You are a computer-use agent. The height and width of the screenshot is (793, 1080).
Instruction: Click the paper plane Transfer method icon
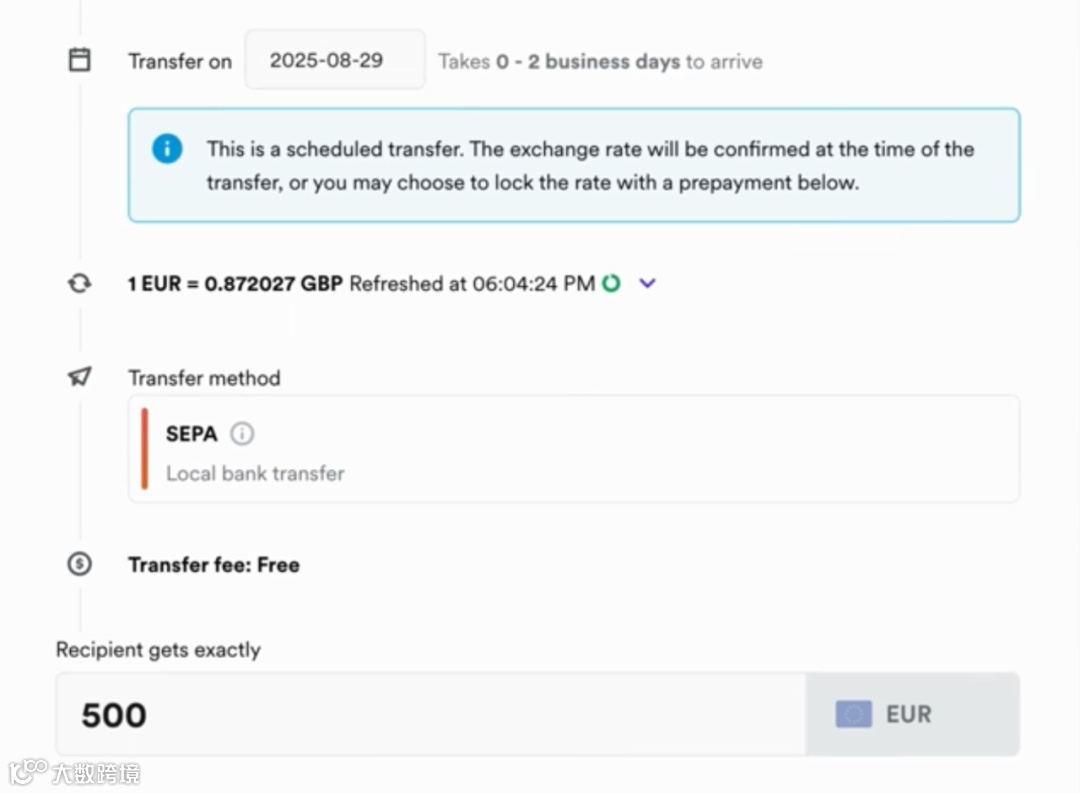tap(79, 377)
